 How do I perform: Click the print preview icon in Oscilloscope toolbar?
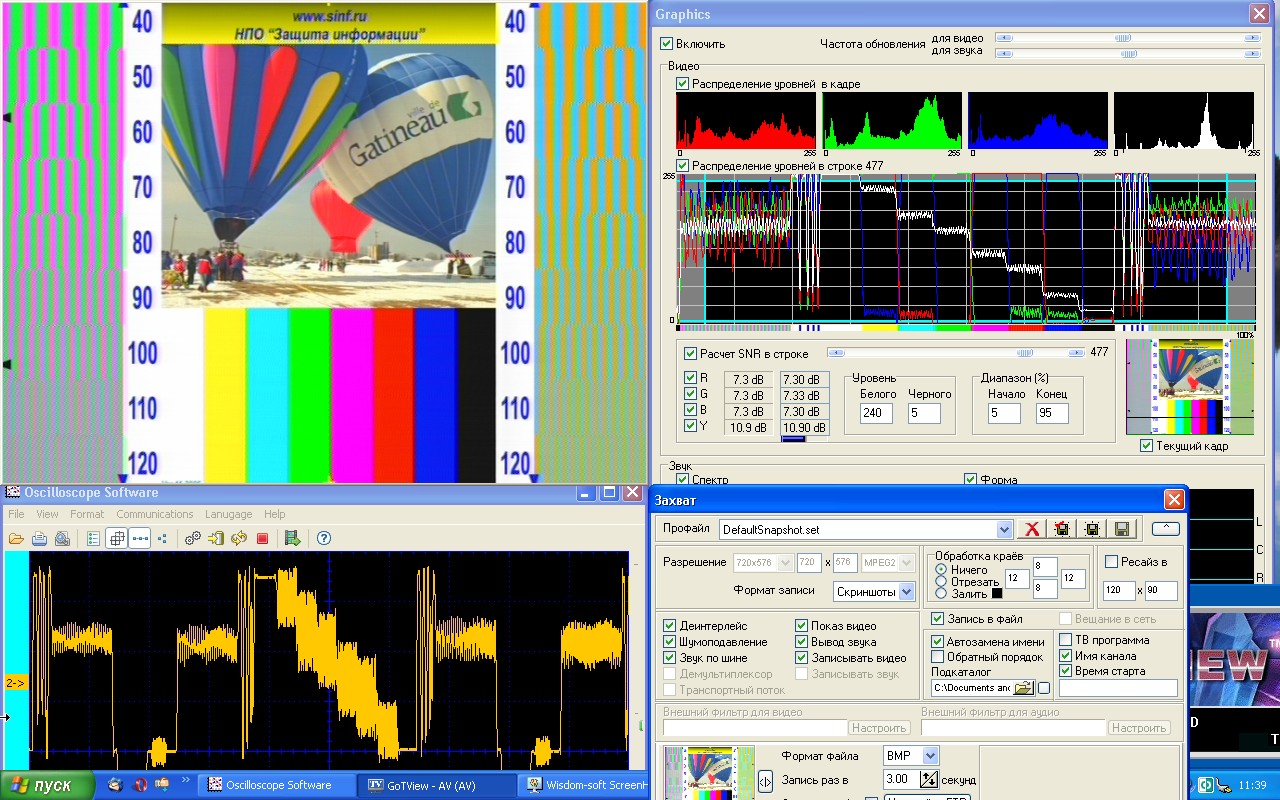pyautogui.click(x=62, y=538)
